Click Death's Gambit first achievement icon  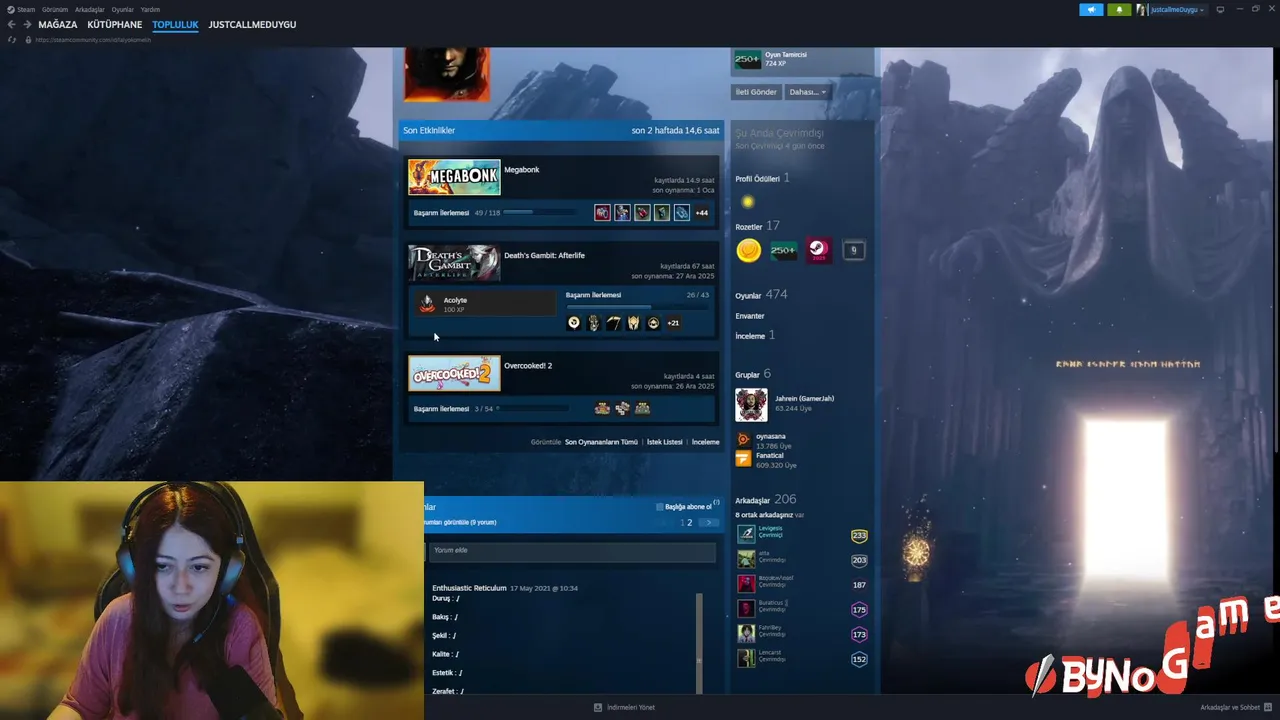(574, 323)
